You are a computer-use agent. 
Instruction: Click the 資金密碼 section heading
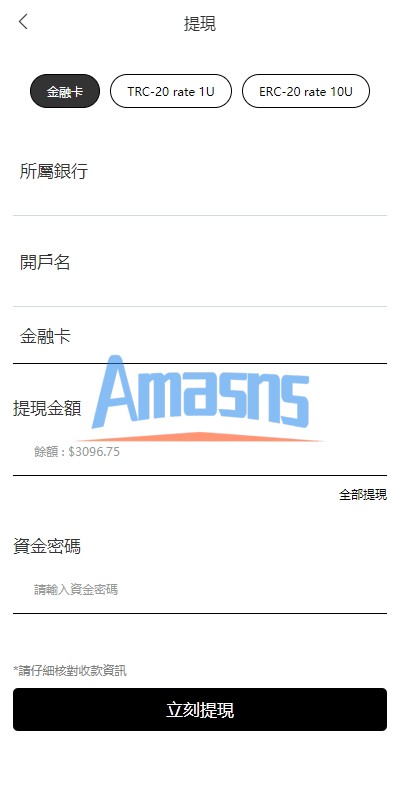(x=46, y=546)
